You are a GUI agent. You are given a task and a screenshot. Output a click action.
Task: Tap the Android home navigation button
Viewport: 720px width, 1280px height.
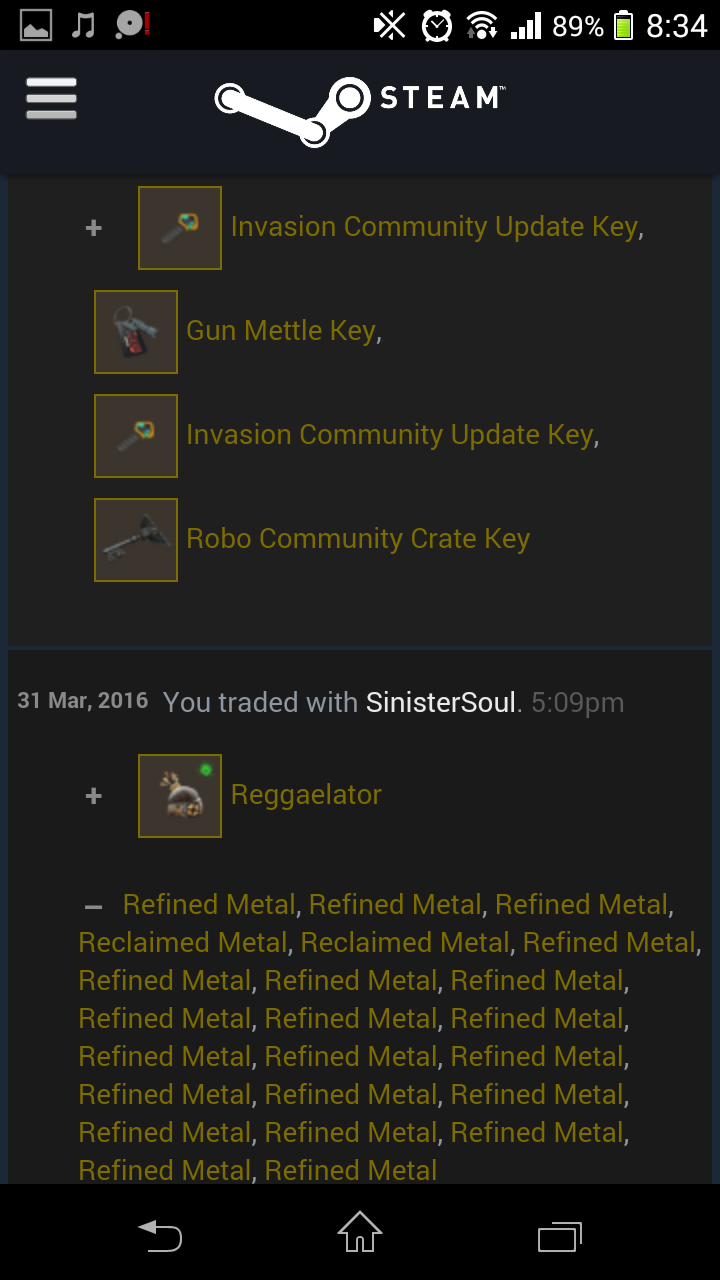(360, 1233)
